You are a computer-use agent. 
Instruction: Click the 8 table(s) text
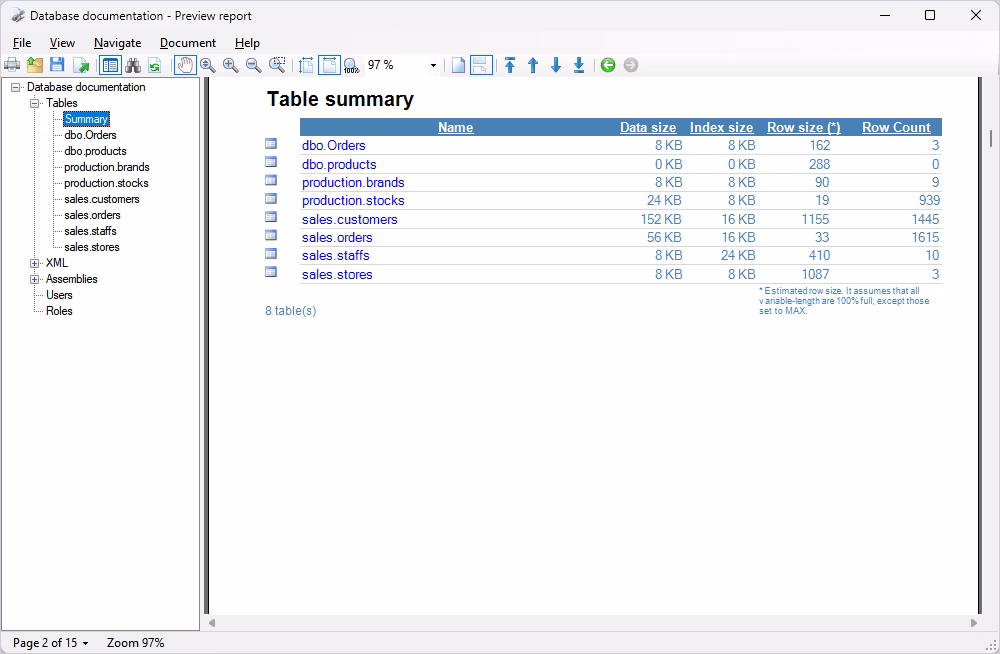click(x=291, y=311)
